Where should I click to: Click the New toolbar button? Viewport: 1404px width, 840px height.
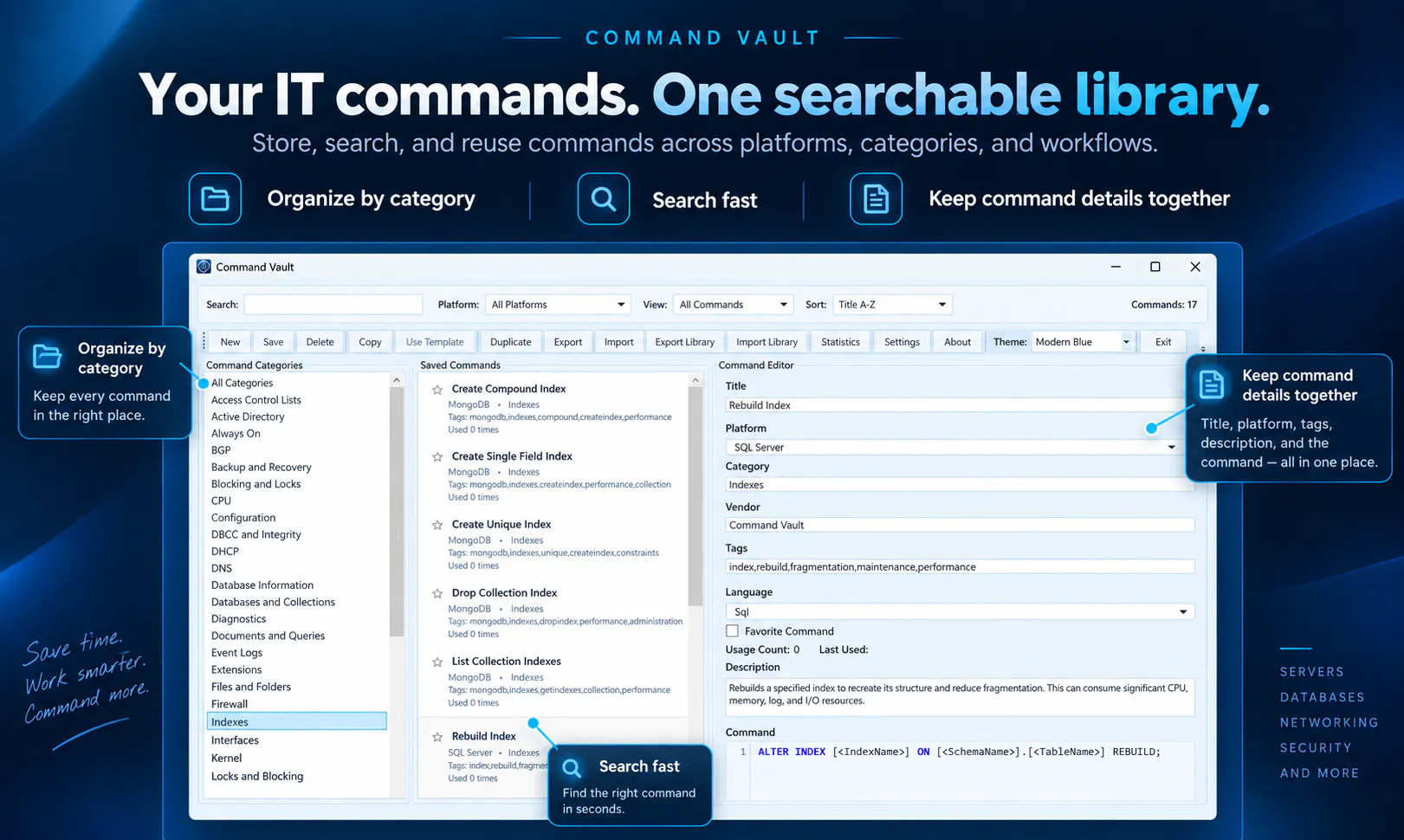230,342
